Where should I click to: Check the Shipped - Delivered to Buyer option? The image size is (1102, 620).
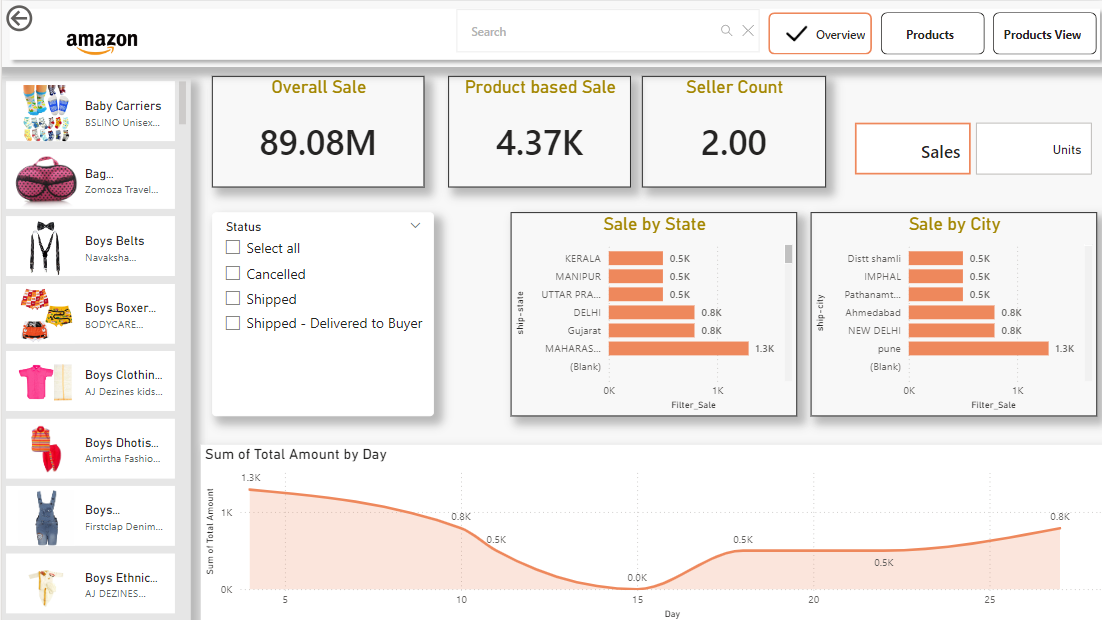pos(233,322)
